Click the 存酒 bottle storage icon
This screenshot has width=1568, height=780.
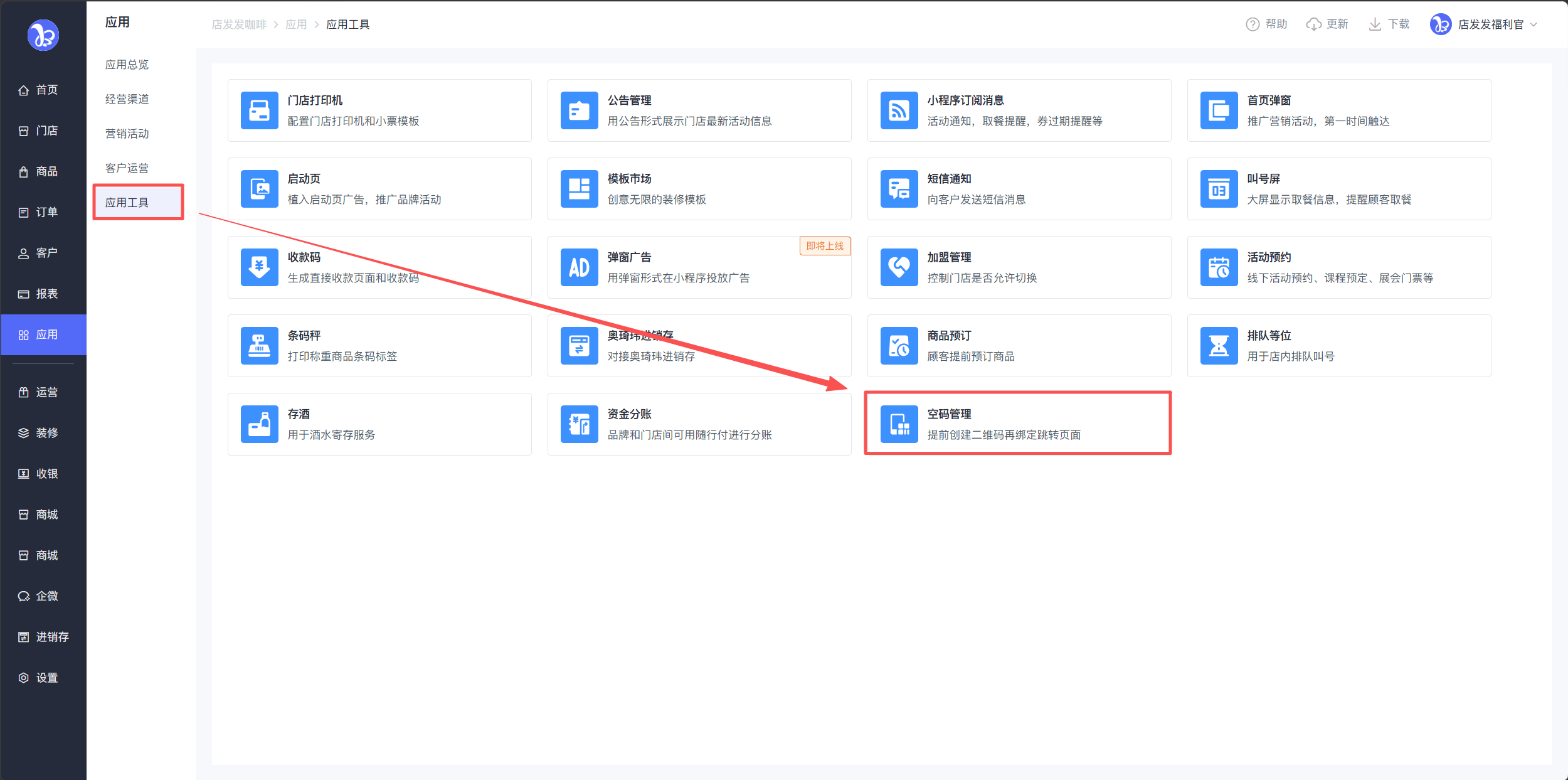(x=259, y=424)
